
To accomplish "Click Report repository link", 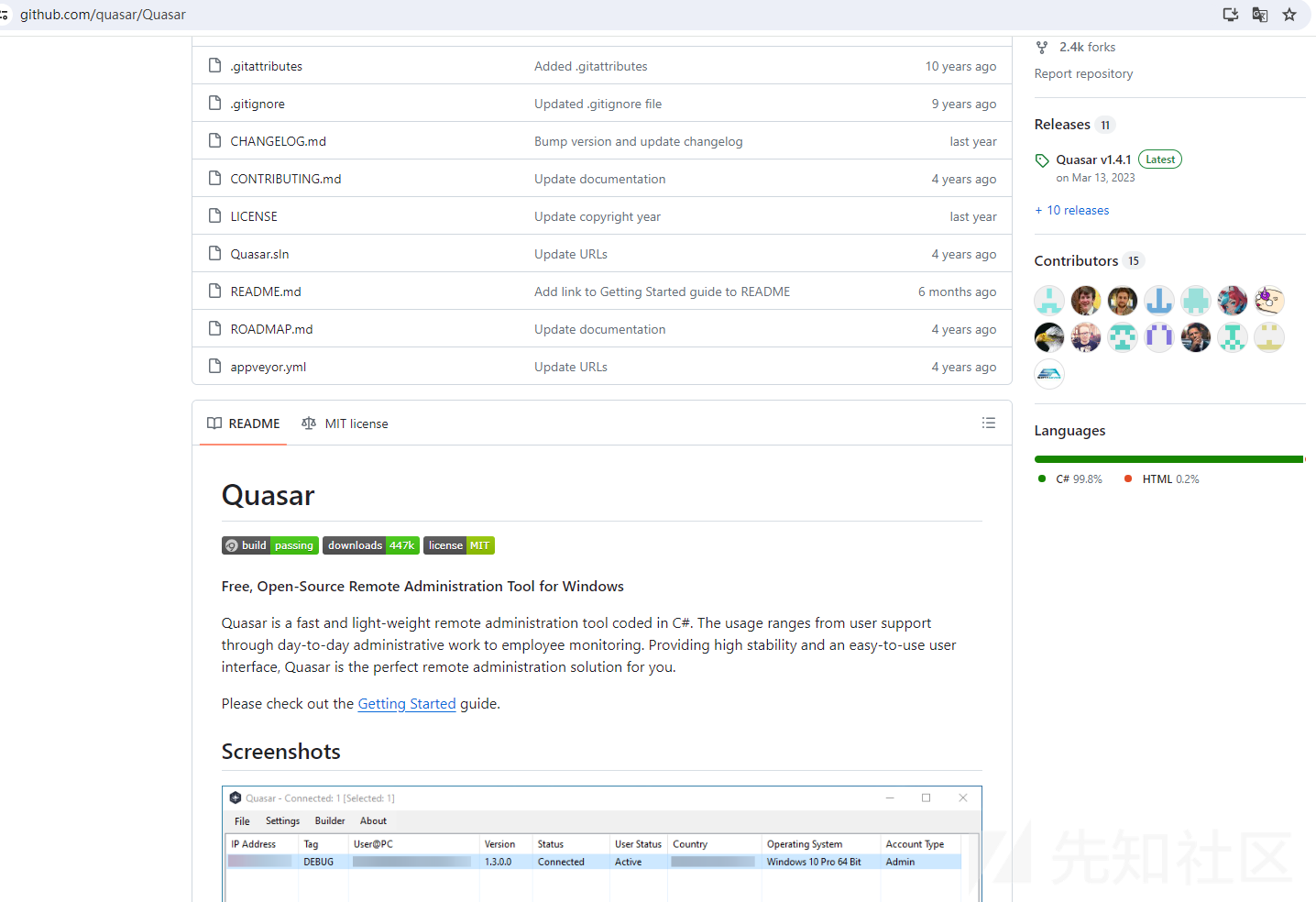I will 1083,73.
